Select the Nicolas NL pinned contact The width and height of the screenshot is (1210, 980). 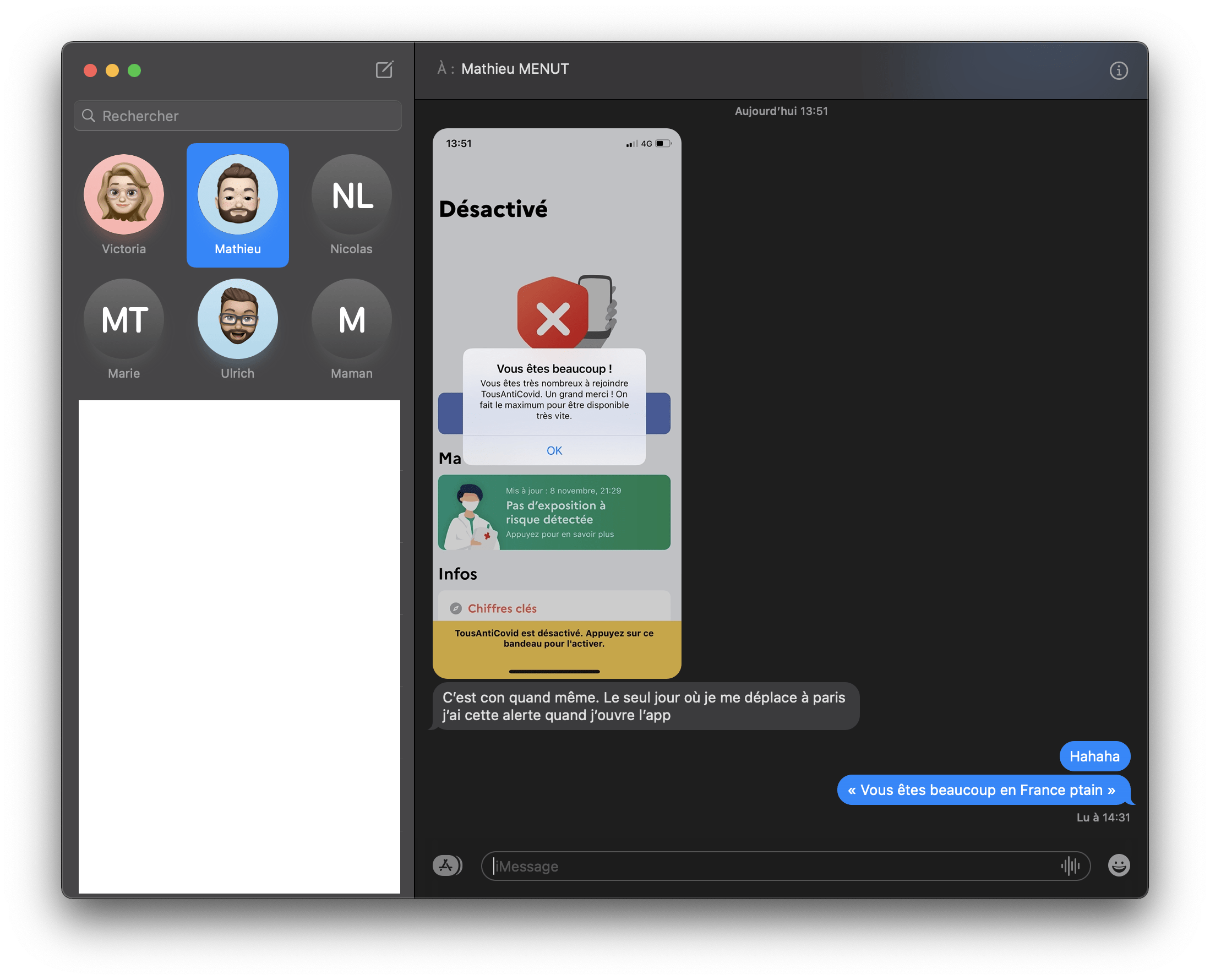pos(351,195)
